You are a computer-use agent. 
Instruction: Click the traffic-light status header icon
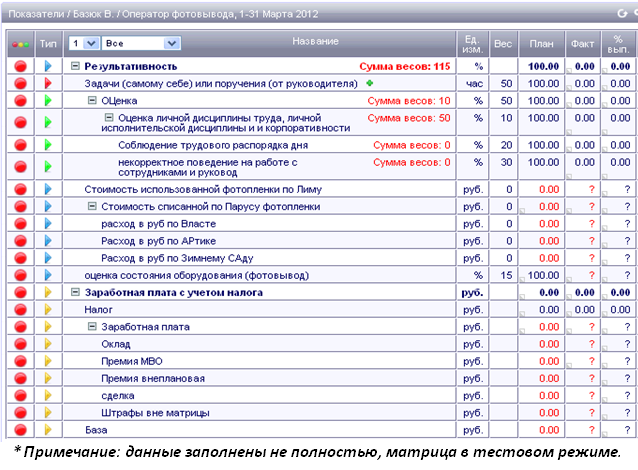click(20, 44)
